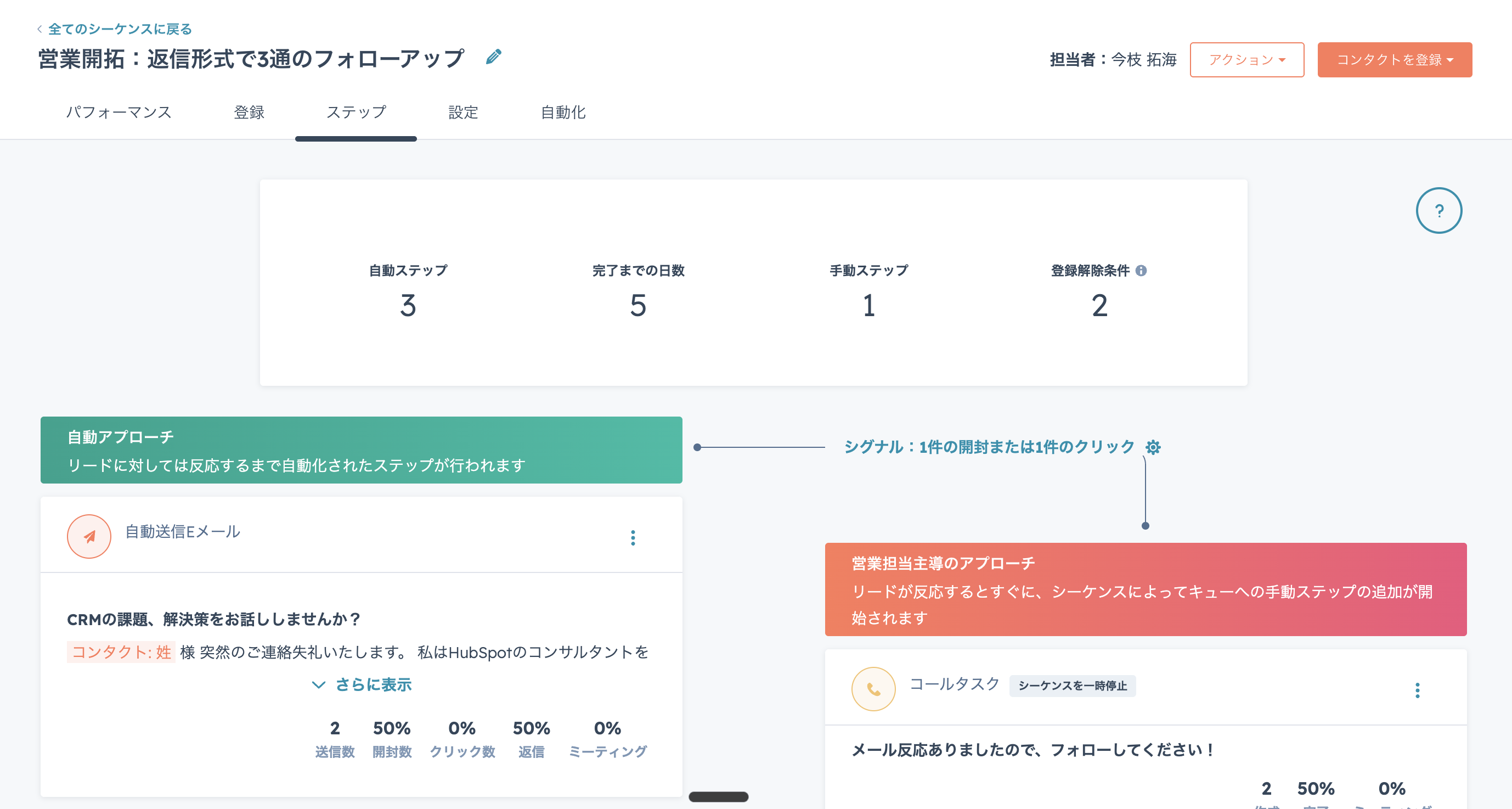Click the シーケンスを一時停止 tag
This screenshot has height=809, width=1512.
point(1072,686)
